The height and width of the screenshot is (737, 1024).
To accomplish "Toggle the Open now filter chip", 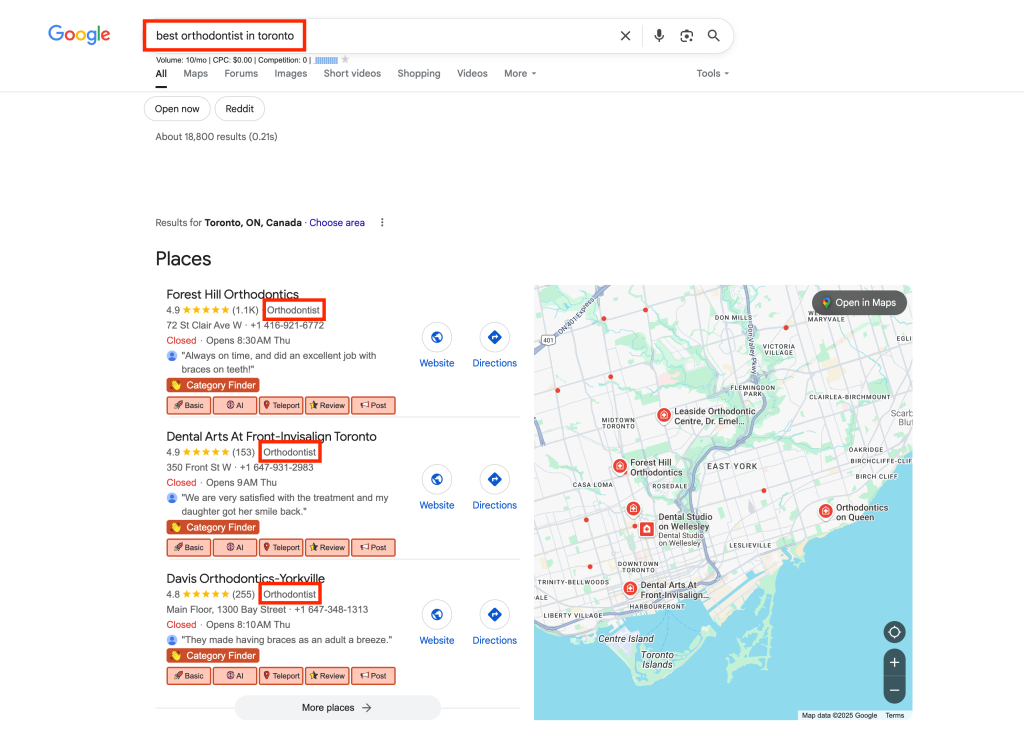I will pos(177,109).
